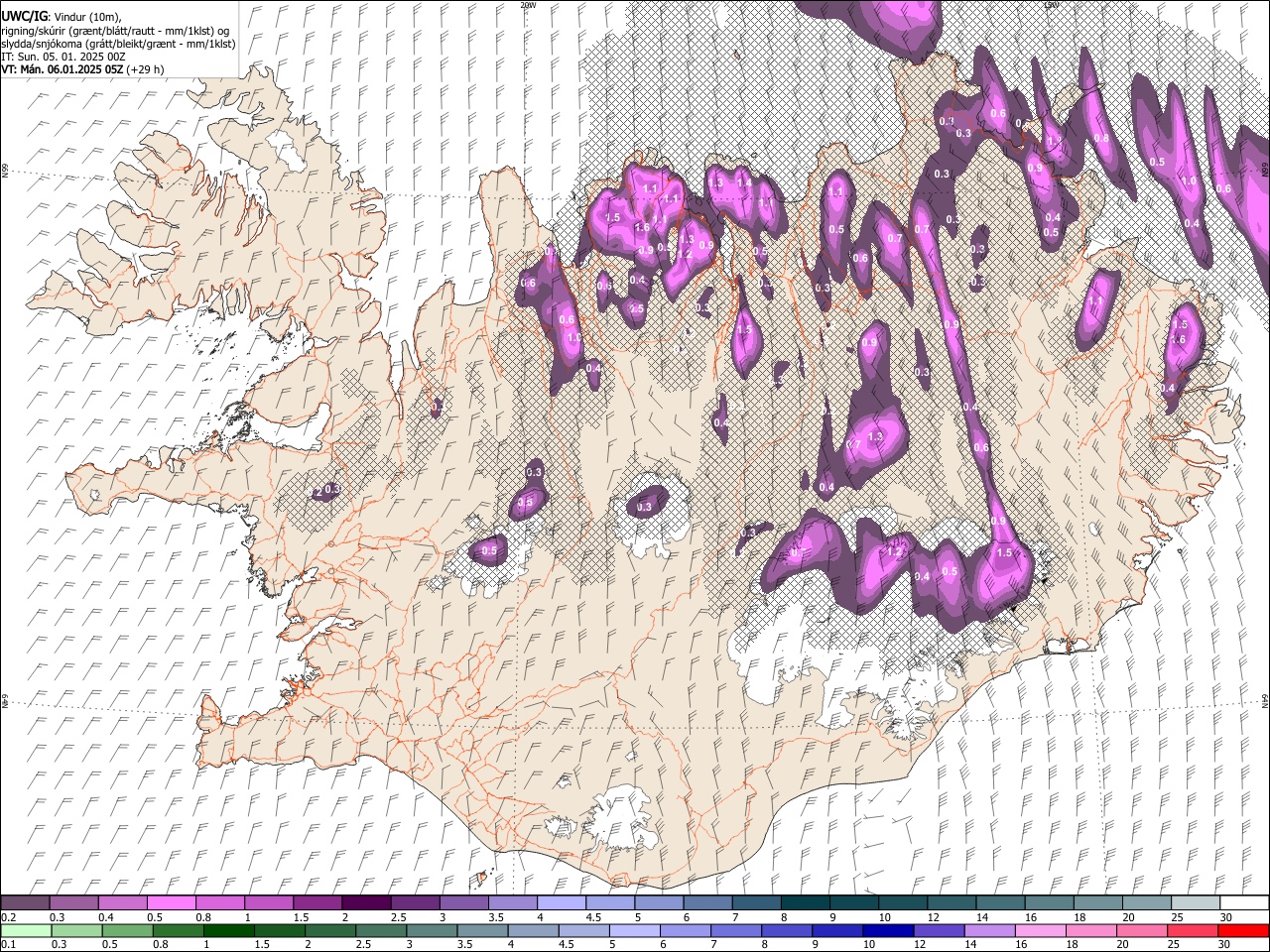The image size is (1270, 952).
Task: Select the 1.5–2 magenta-purple snow legend swatch
Action: [317, 902]
